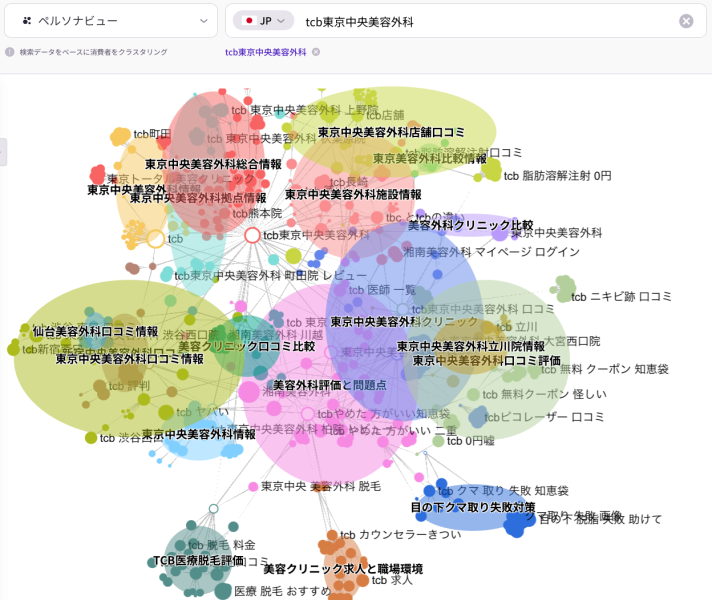Viewport: 712px width, 600px height.
Task: Click cluster label 美容クリニック口コミ比較
Action: click(x=247, y=346)
